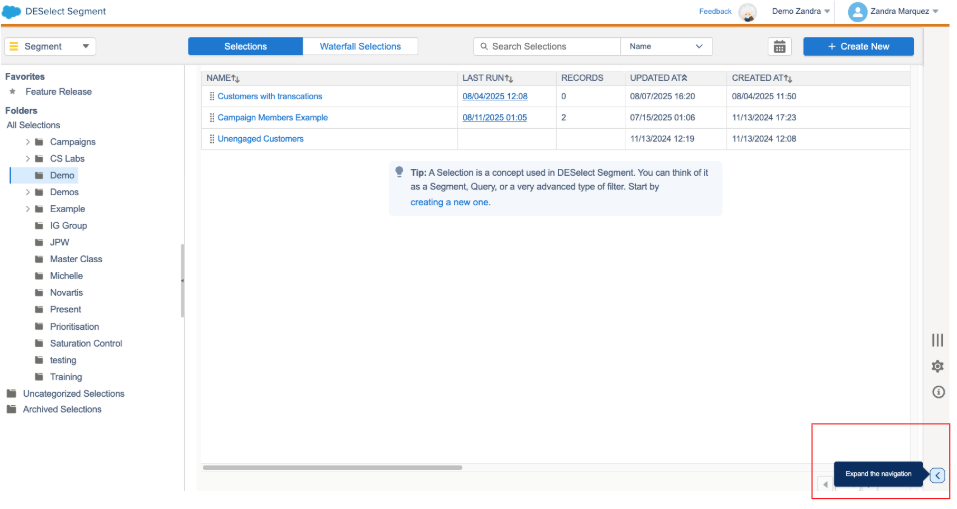The height and width of the screenshot is (509, 957).
Task: Open last run 08/04/2025 12:08 link
Action: coord(495,96)
